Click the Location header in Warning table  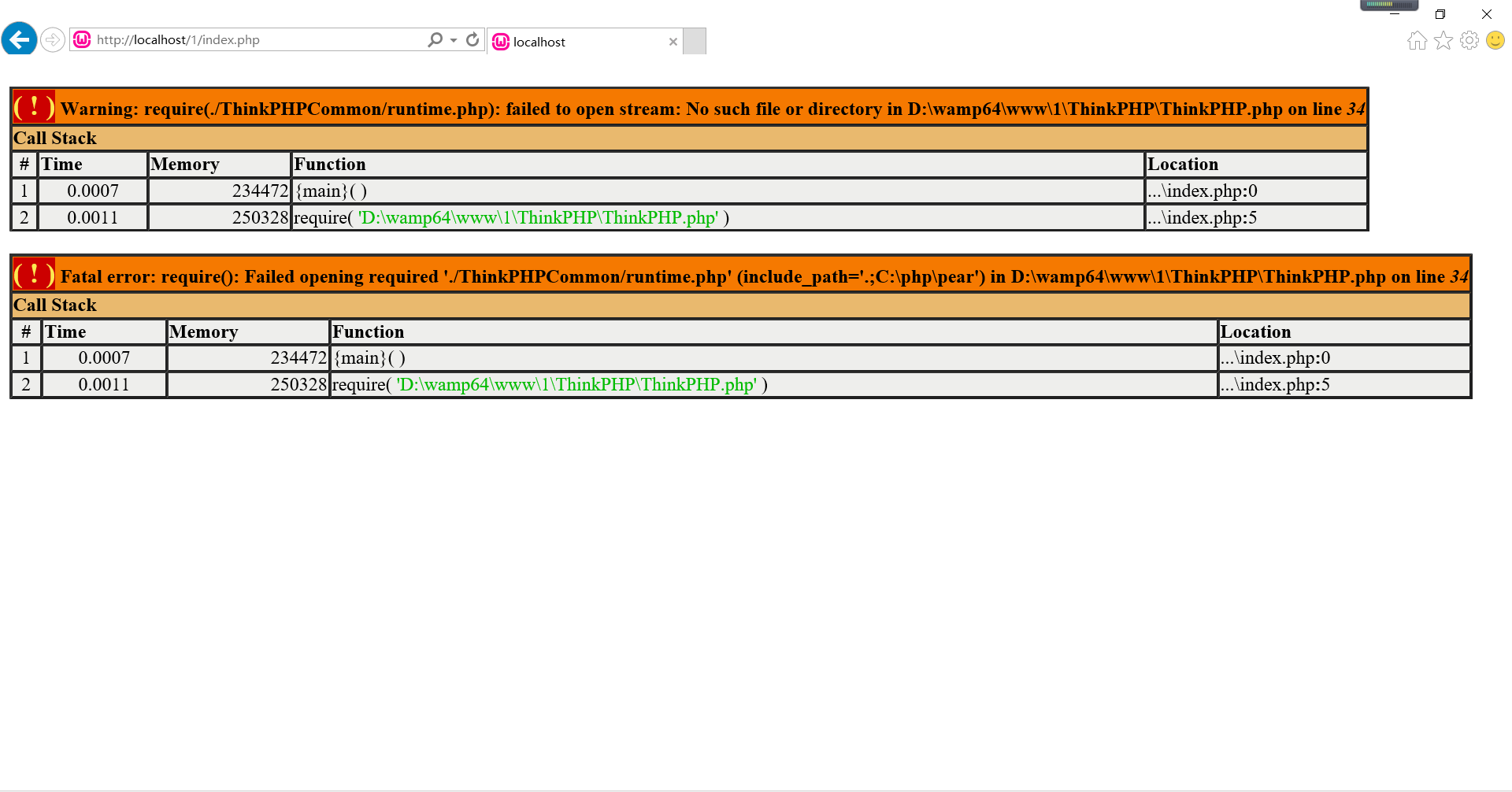[1183, 164]
